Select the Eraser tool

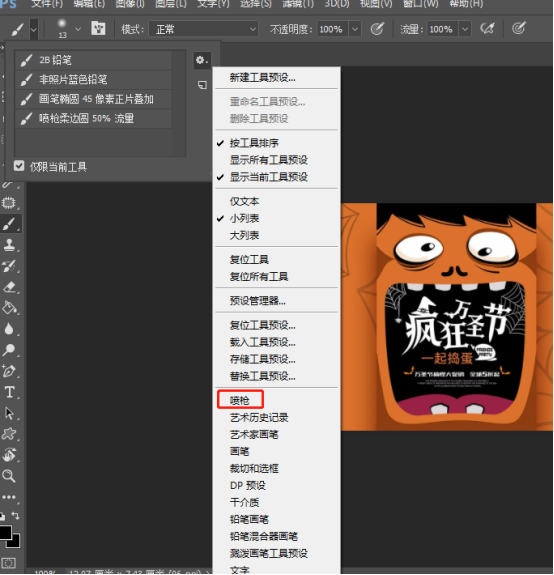point(10,287)
